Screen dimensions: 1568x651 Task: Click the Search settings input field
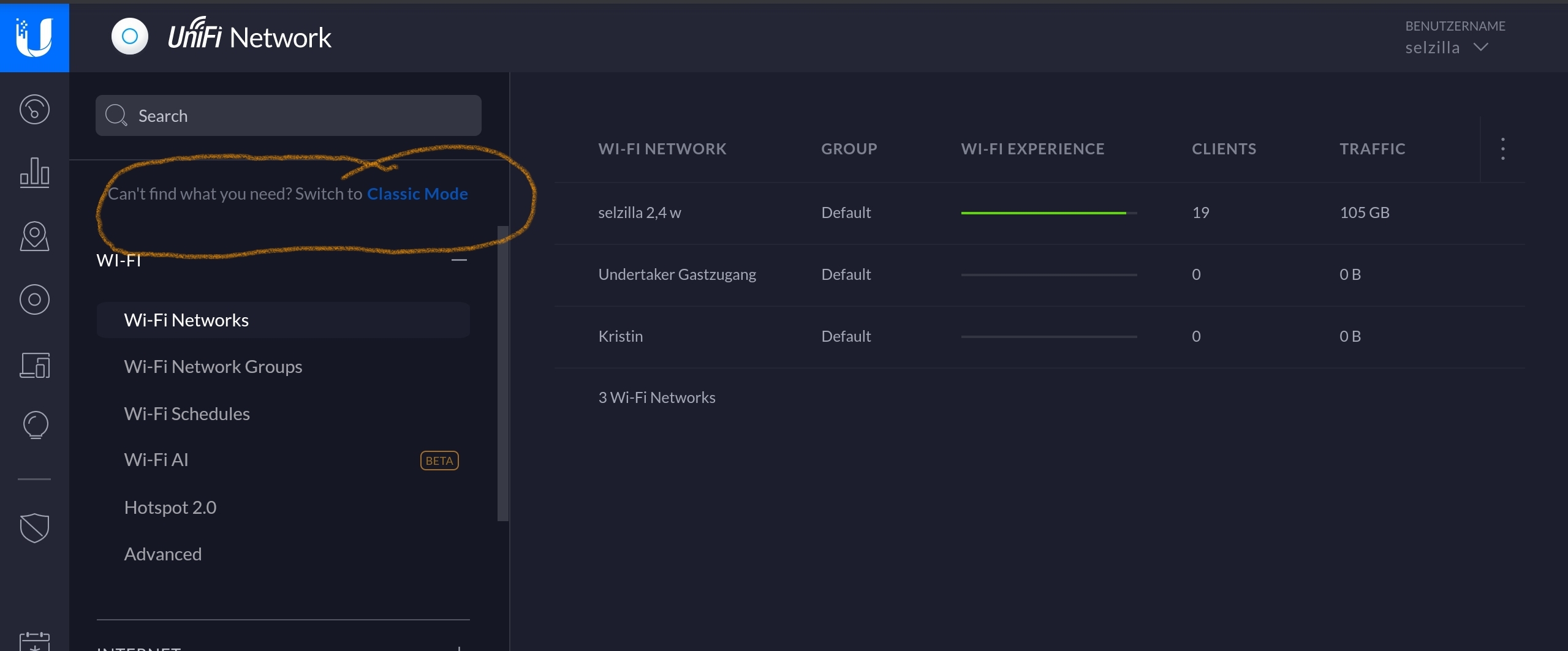tap(288, 115)
